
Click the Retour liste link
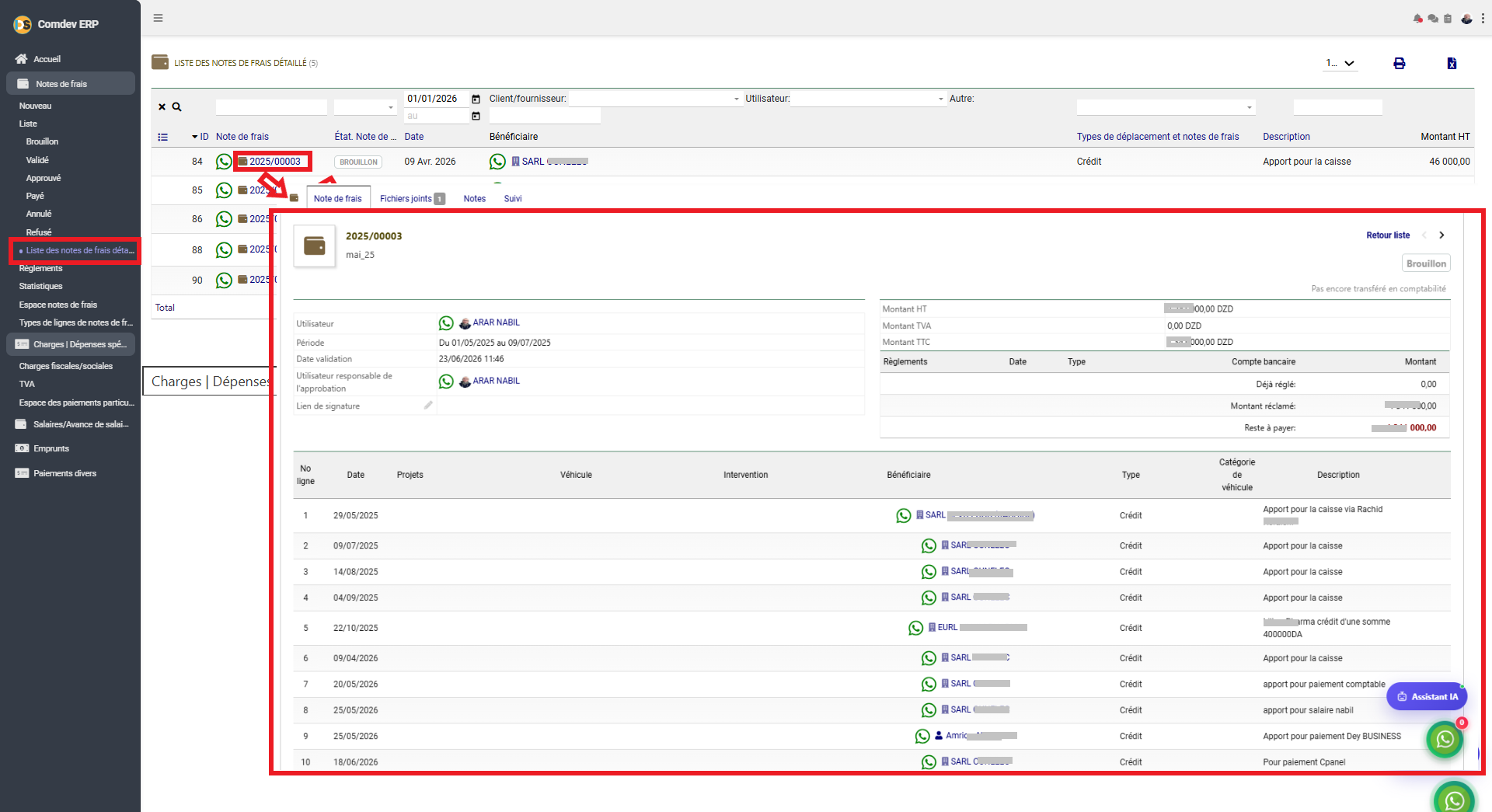(1388, 235)
